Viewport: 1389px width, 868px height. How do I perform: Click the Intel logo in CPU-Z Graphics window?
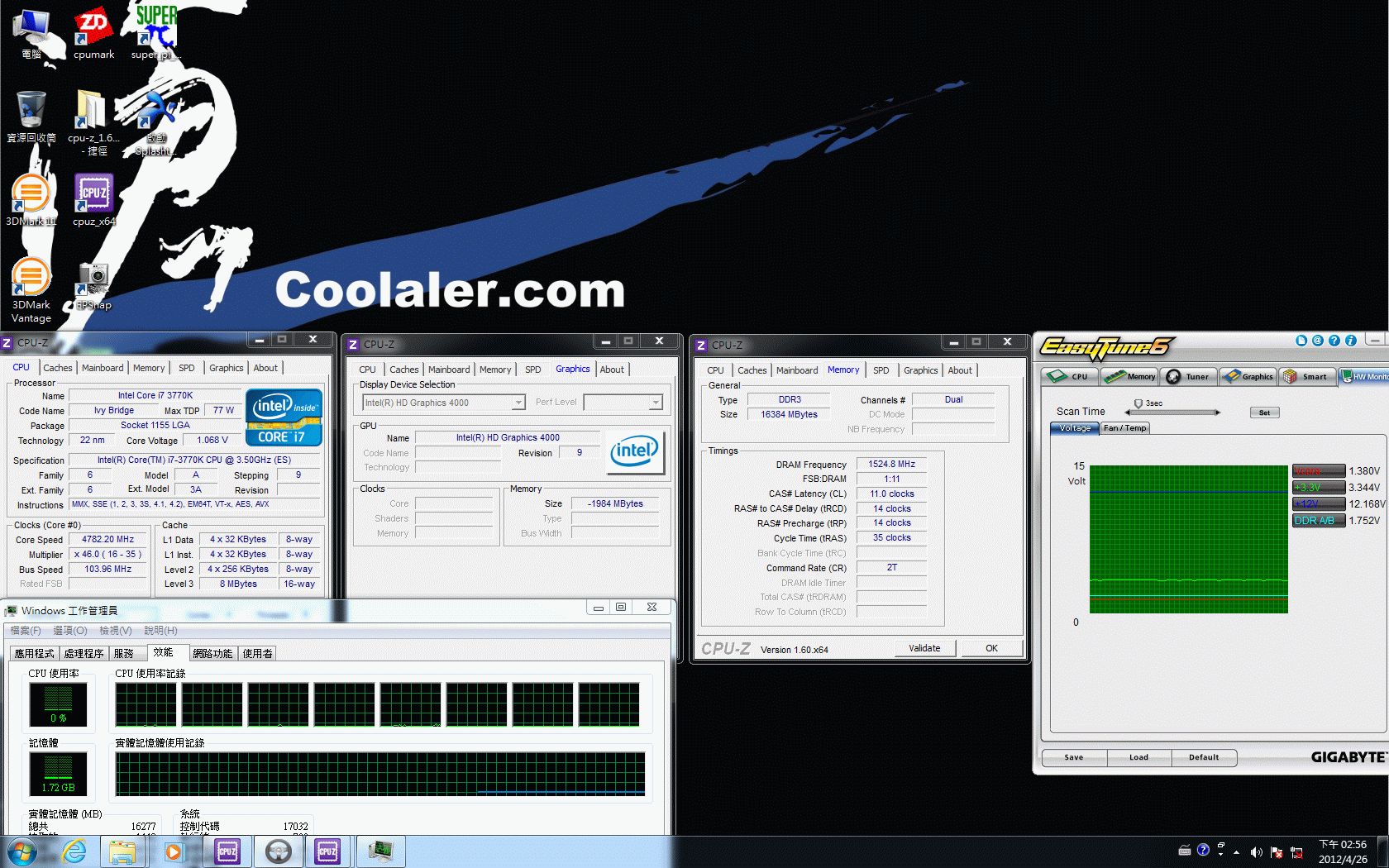coord(634,451)
